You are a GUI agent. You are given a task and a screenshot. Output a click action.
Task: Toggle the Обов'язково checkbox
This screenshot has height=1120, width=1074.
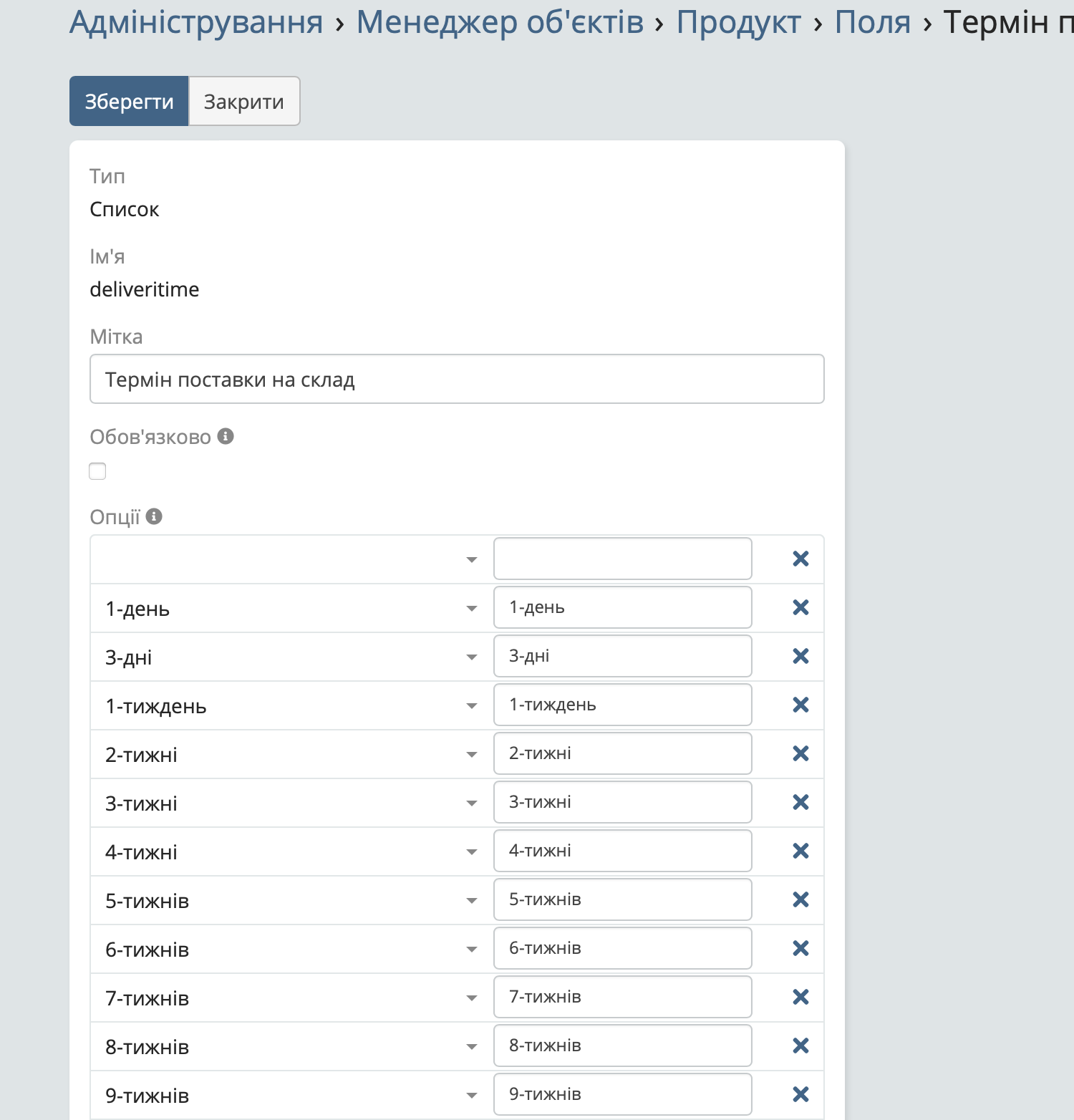point(97,471)
